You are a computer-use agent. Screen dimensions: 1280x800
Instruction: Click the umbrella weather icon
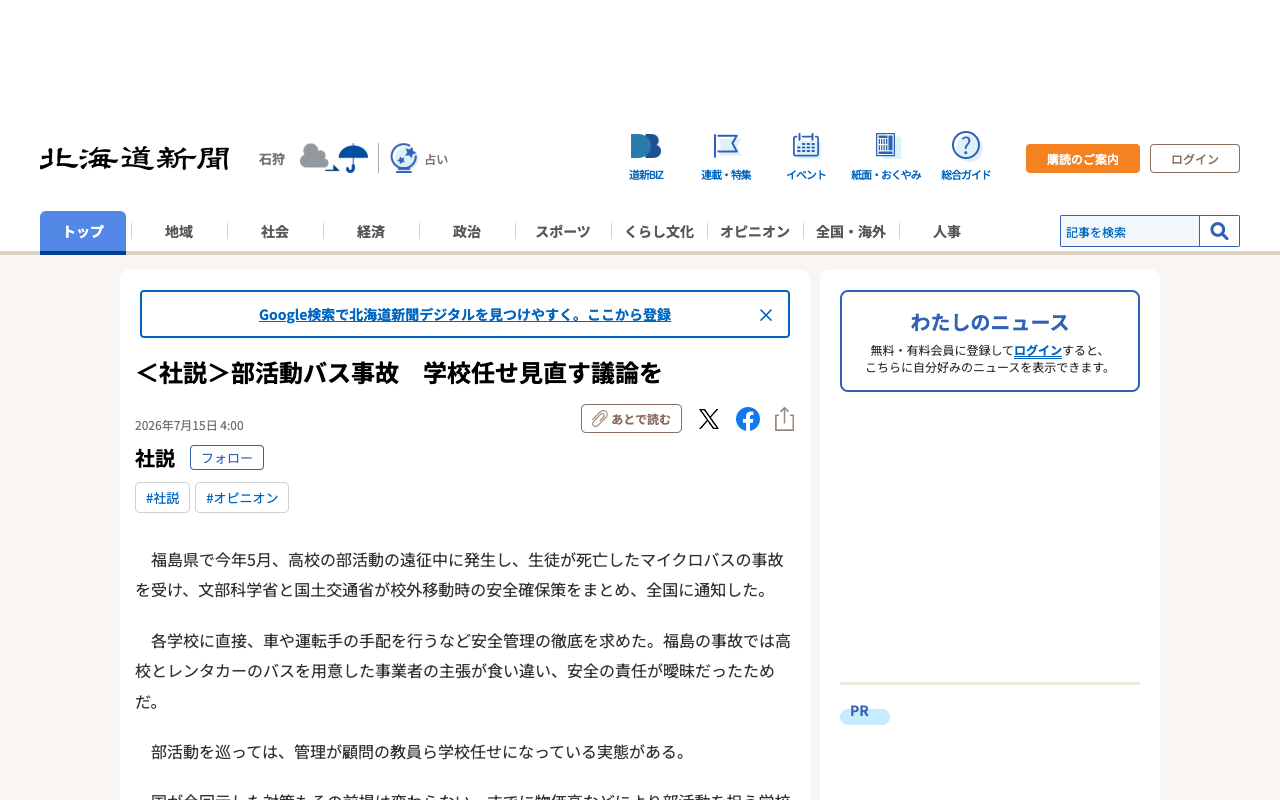click(x=353, y=157)
